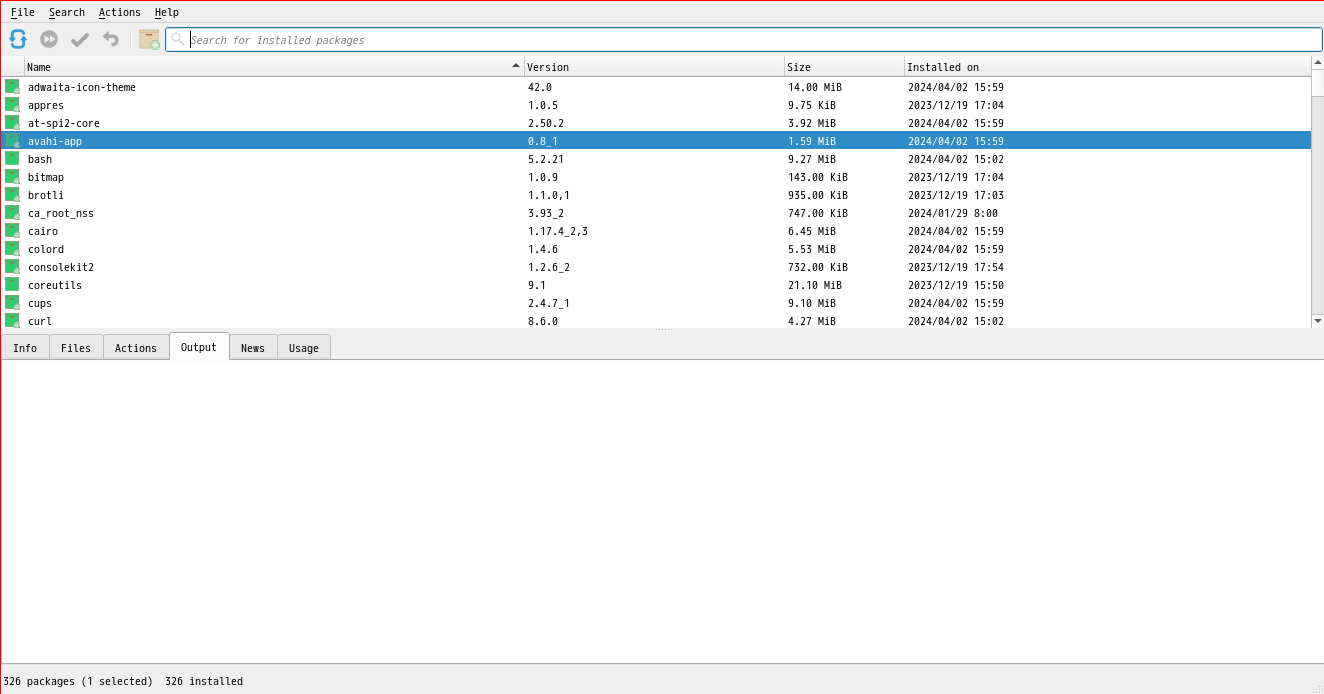Switch to the News tab
1324x694 pixels.
coord(253,348)
